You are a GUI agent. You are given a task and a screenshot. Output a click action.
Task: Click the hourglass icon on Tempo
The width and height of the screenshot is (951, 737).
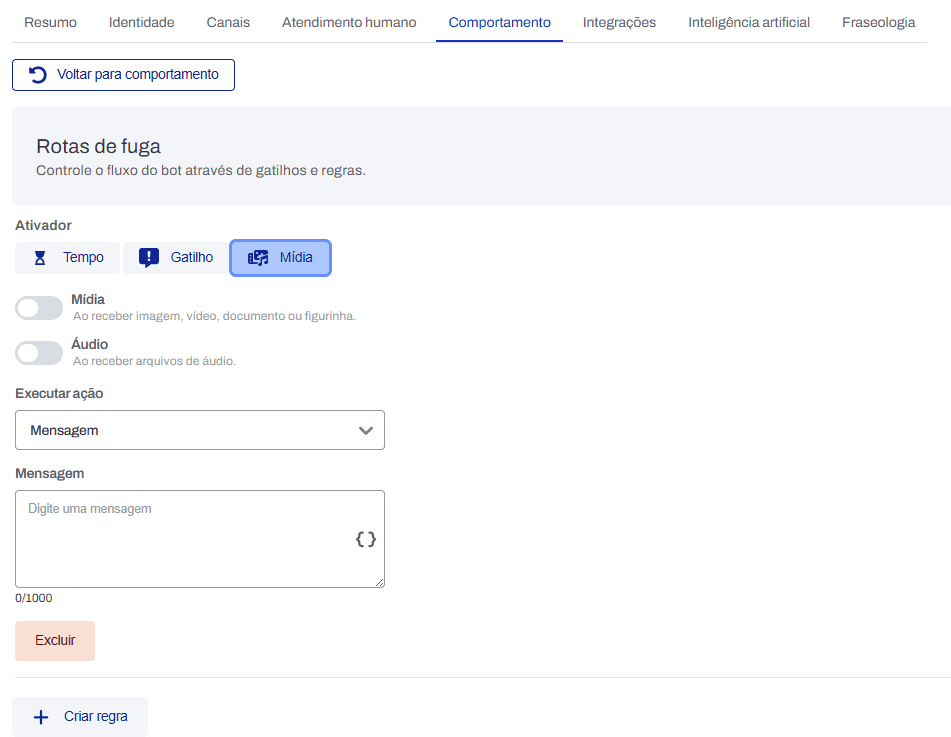[40, 258]
